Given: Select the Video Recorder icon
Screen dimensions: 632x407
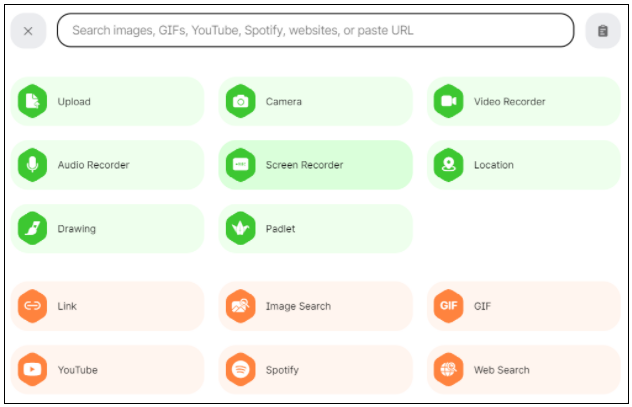Looking at the screenshot, I should (449, 101).
